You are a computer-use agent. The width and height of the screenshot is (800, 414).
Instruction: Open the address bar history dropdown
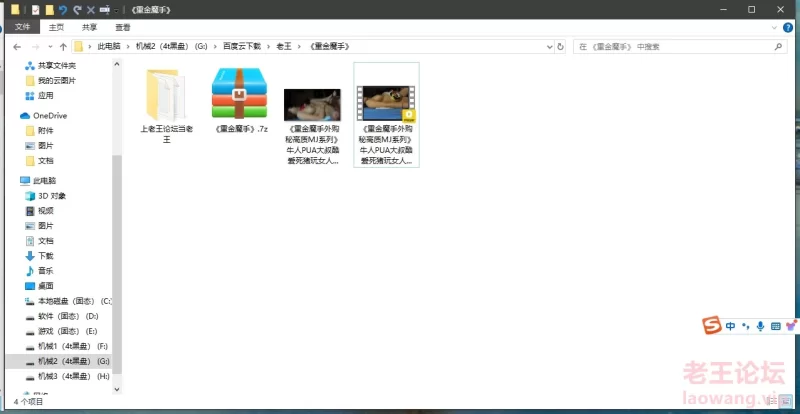pyautogui.click(x=549, y=46)
